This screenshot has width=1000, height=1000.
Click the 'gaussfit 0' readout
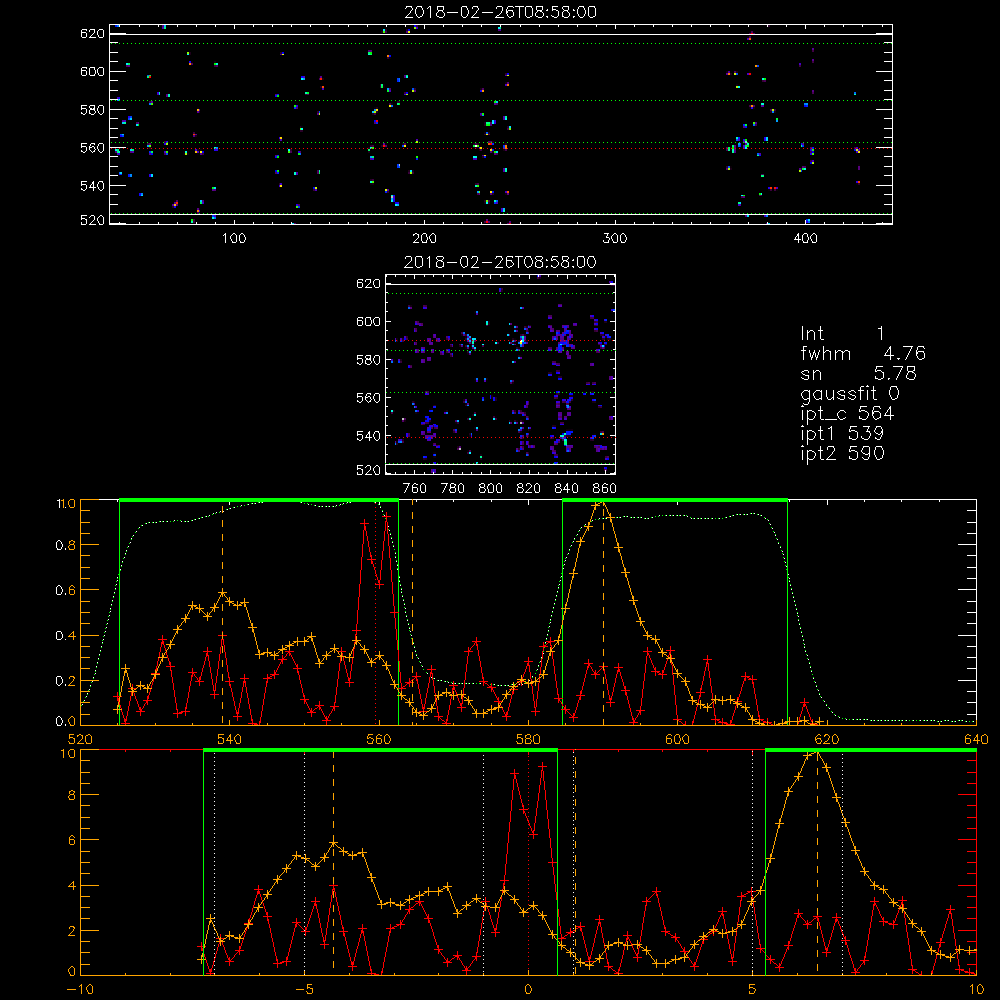[x=850, y=394]
